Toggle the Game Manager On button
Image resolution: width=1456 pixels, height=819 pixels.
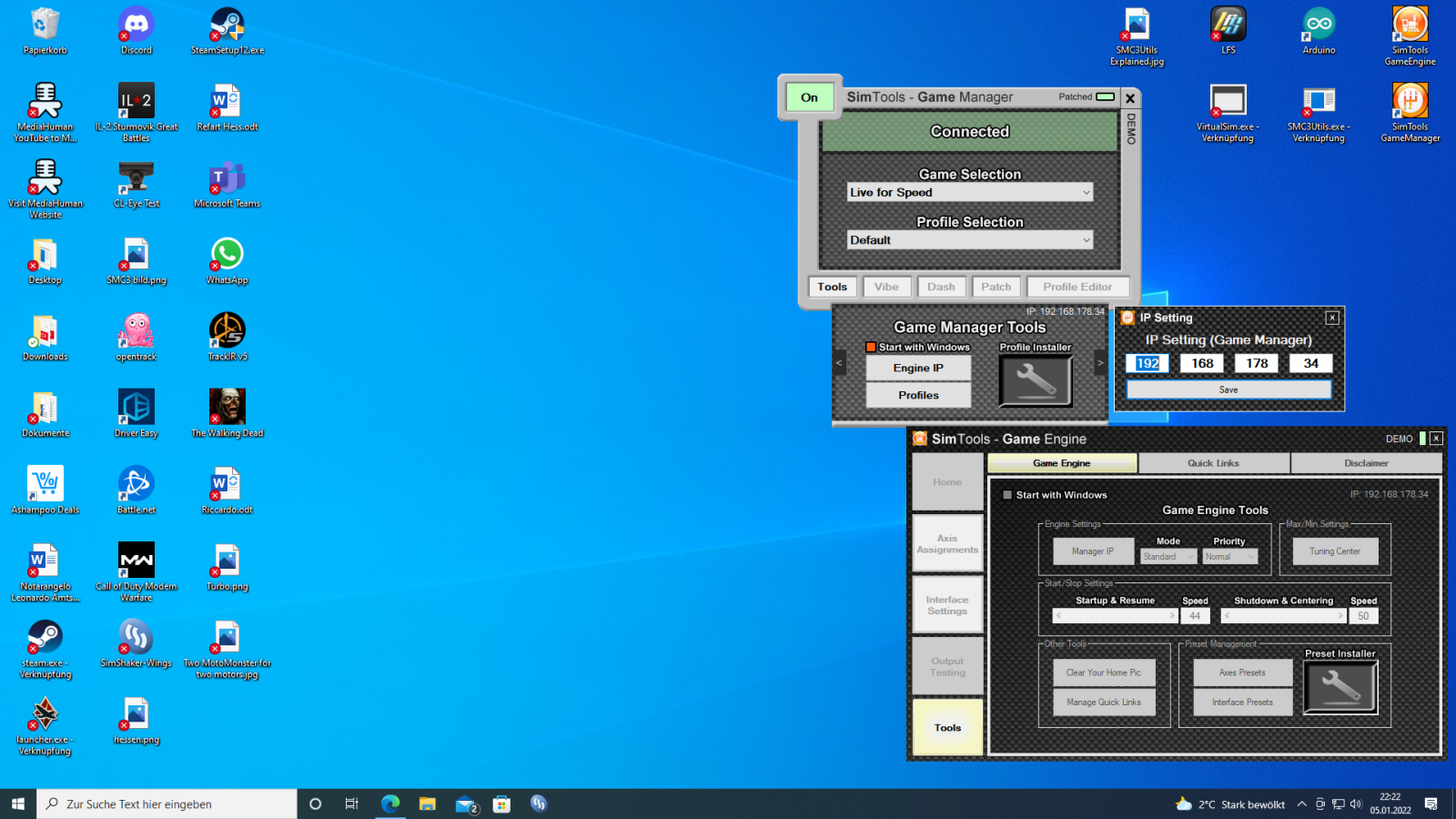tap(809, 97)
